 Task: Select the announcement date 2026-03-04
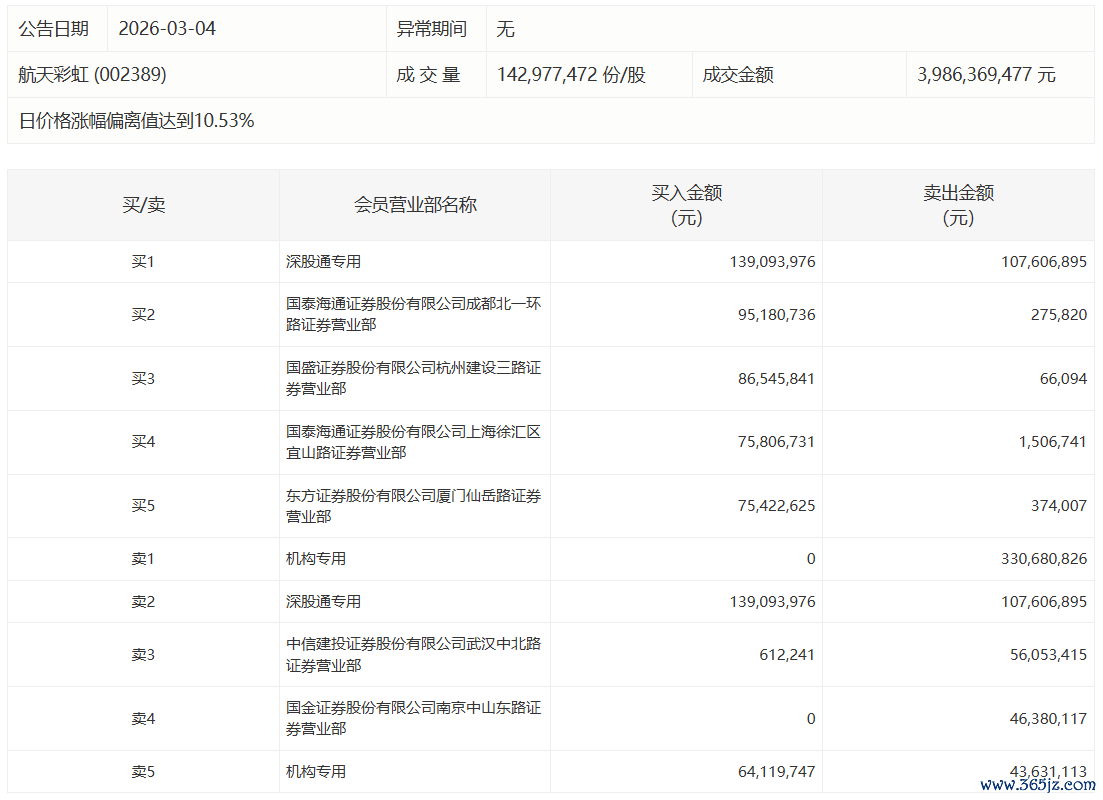pos(167,29)
